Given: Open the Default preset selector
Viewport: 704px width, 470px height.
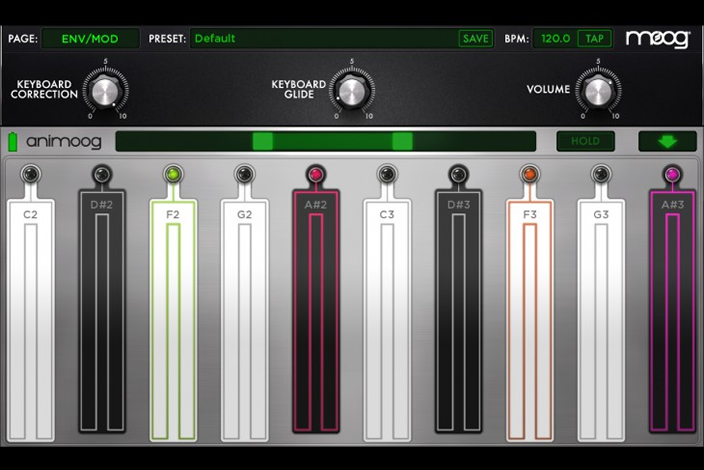Looking at the screenshot, I should (x=323, y=39).
